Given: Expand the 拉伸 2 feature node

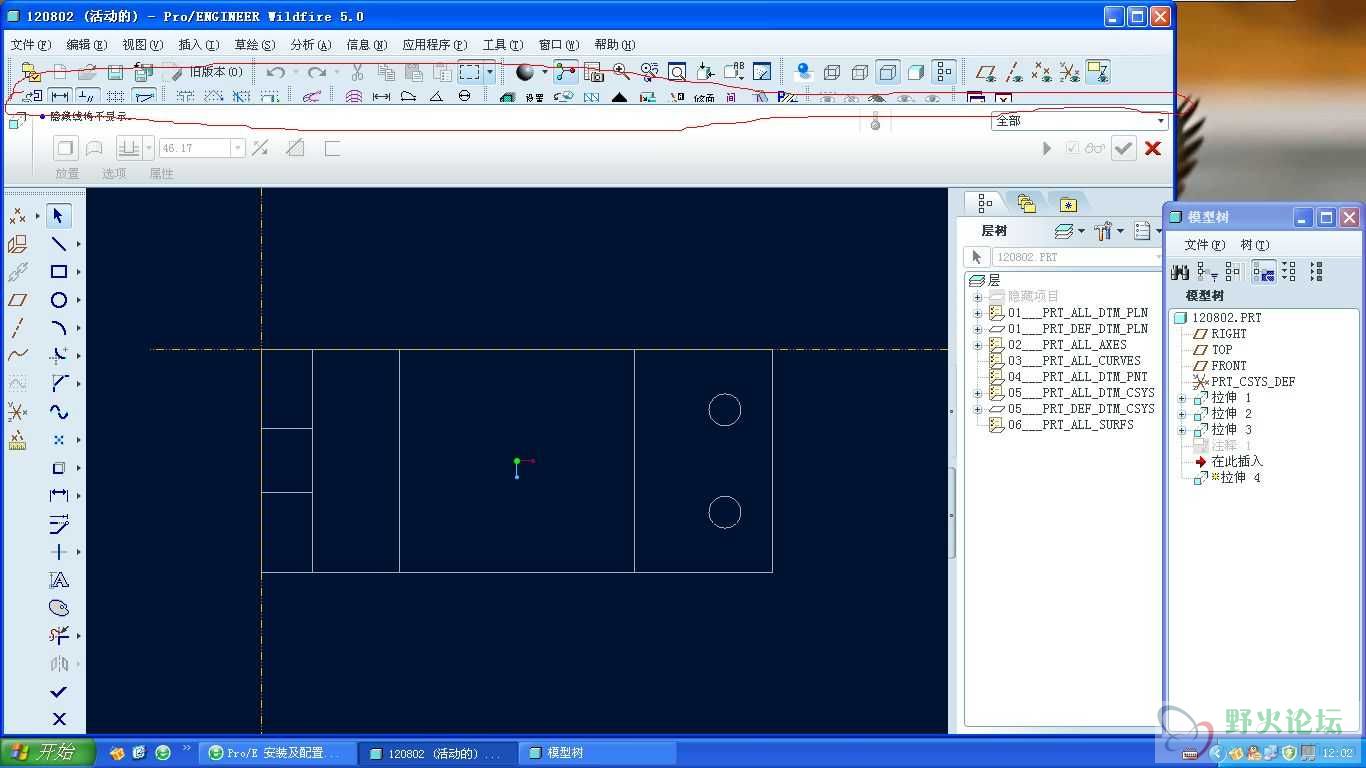Looking at the screenshot, I should click(x=1182, y=414).
